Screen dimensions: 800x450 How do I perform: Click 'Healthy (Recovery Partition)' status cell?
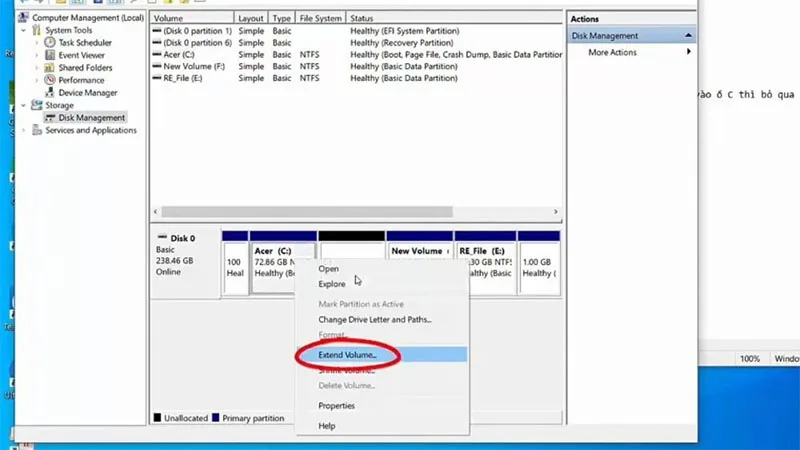coord(402,42)
